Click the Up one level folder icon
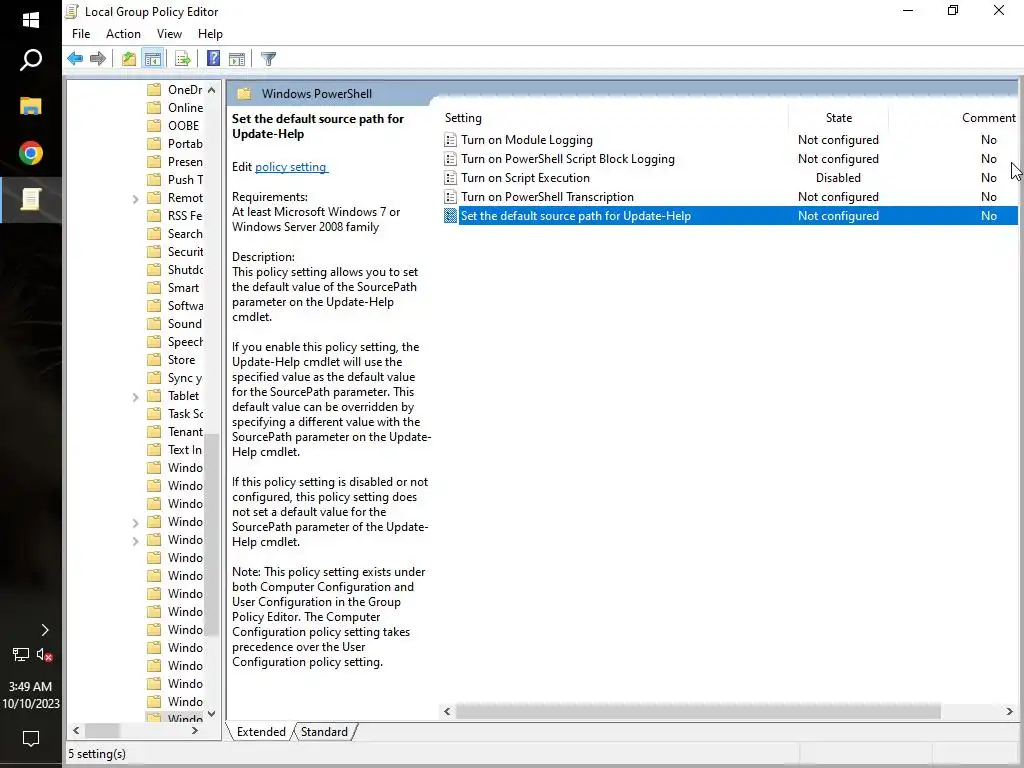 point(129,59)
